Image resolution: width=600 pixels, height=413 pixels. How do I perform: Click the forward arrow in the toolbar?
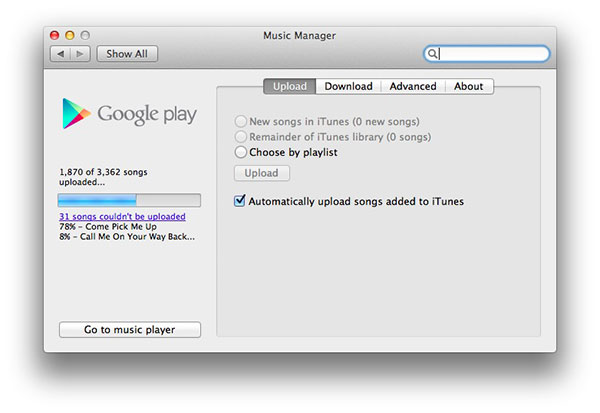point(80,54)
